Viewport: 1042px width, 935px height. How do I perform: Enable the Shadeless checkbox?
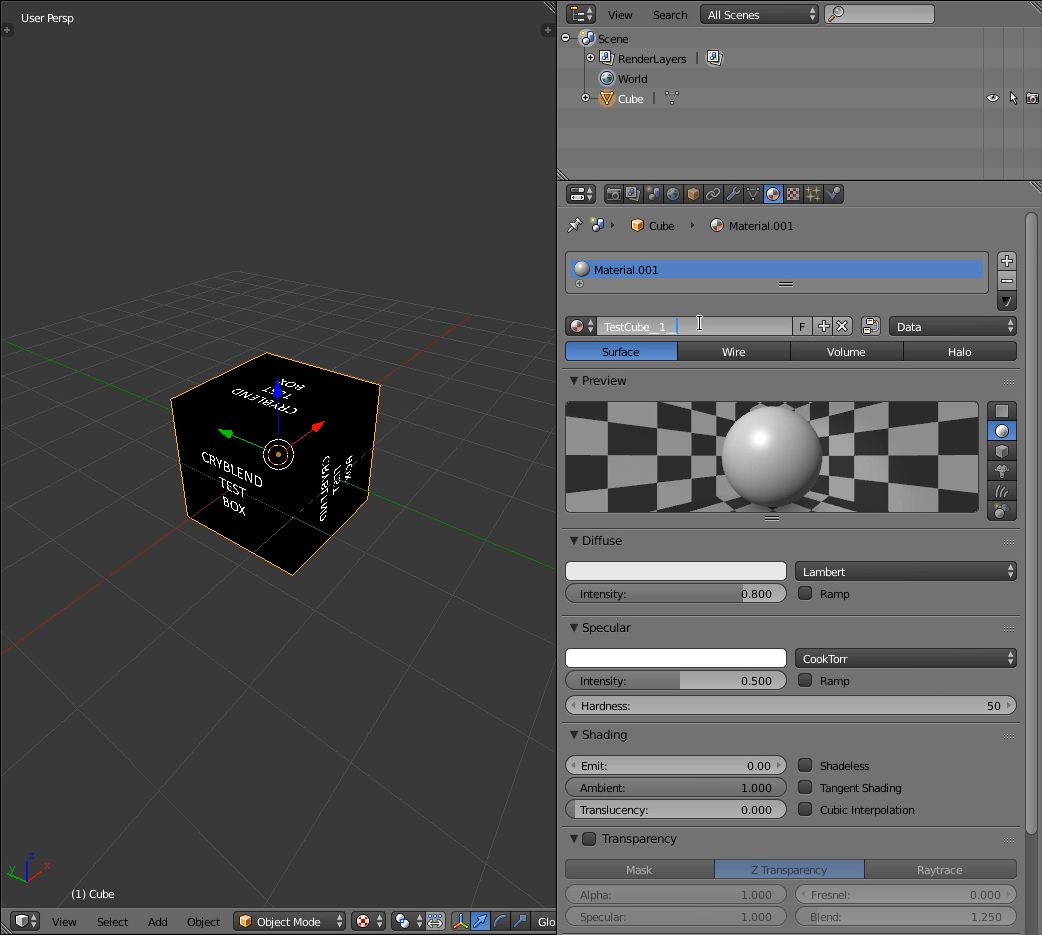click(805, 765)
